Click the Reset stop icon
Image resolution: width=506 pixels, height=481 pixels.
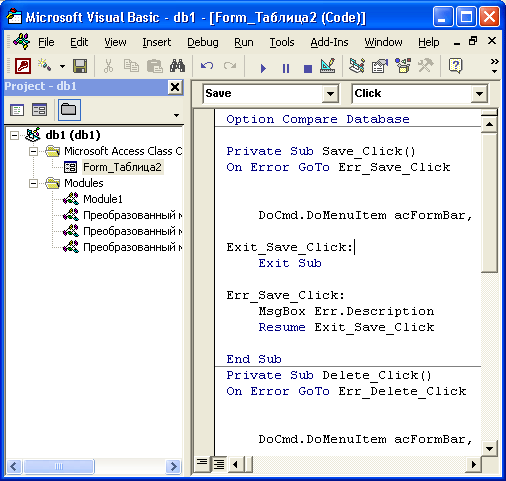(308, 69)
